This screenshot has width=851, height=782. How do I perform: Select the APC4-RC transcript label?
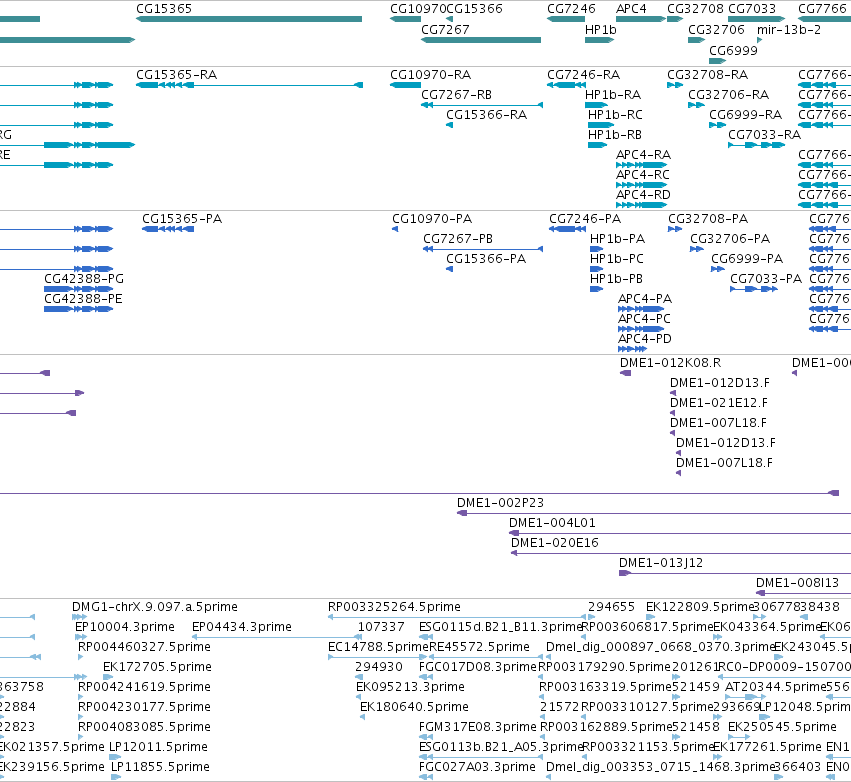tap(643, 175)
